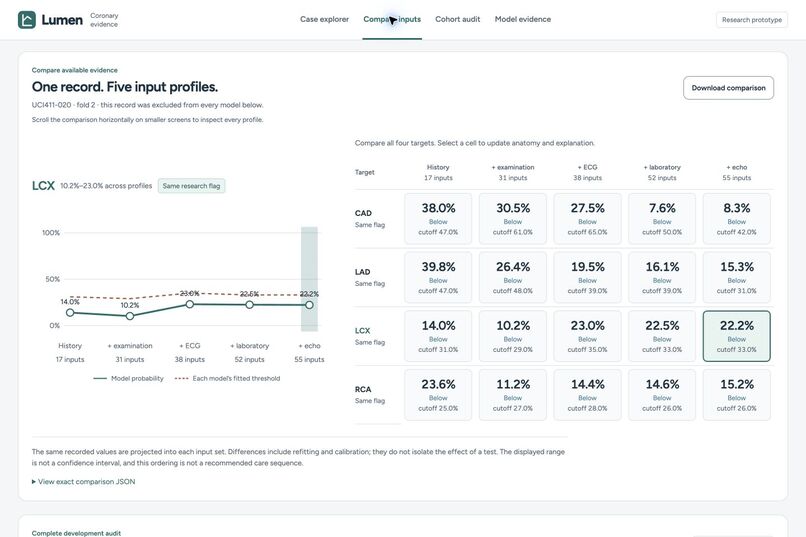806x537 pixels.
Task: Click the 100% y-axis label
Action: 51,233
